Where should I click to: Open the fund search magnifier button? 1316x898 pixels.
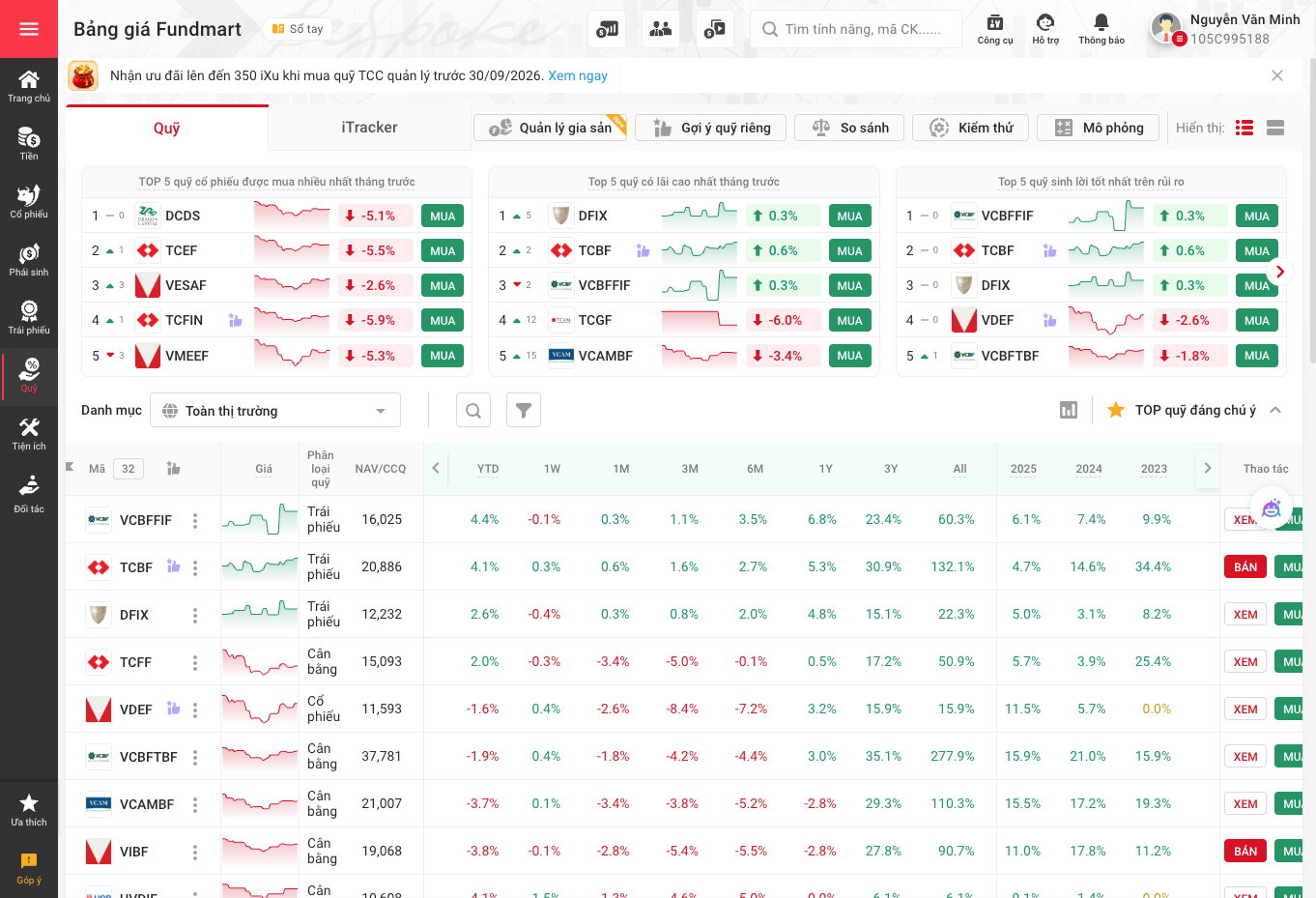click(x=473, y=411)
